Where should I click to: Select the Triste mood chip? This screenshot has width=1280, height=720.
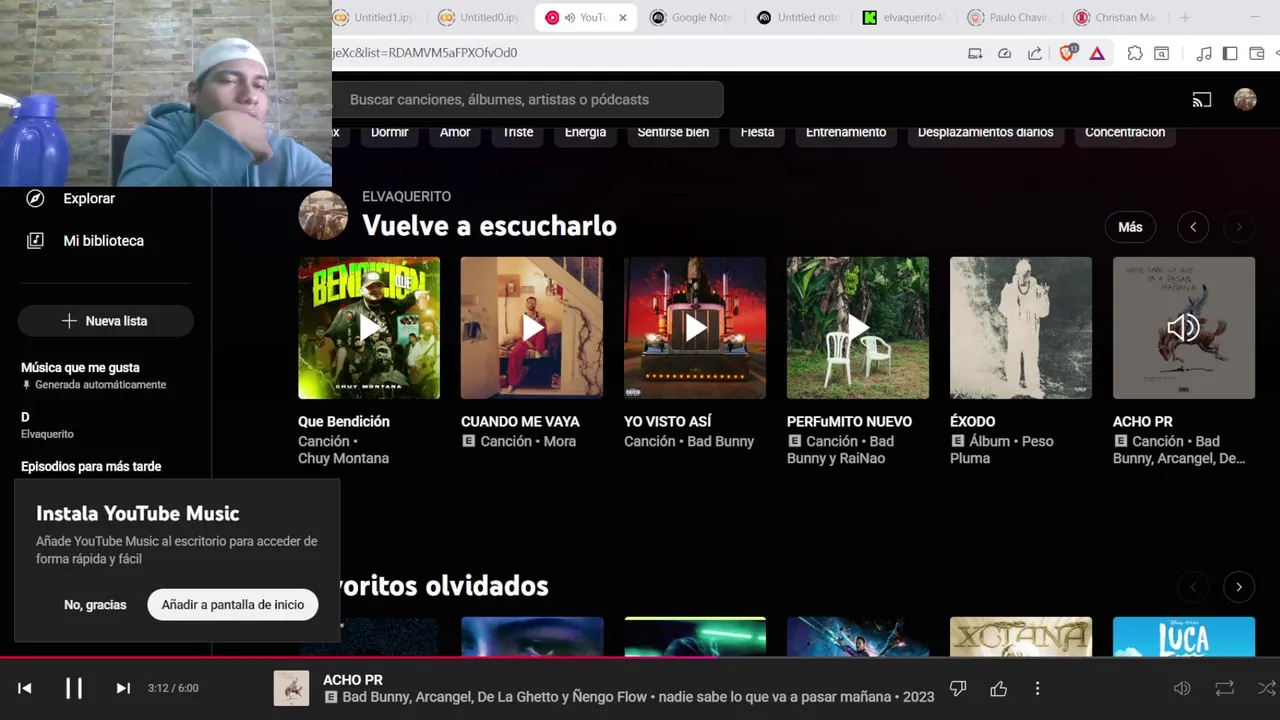(x=518, y=132)
